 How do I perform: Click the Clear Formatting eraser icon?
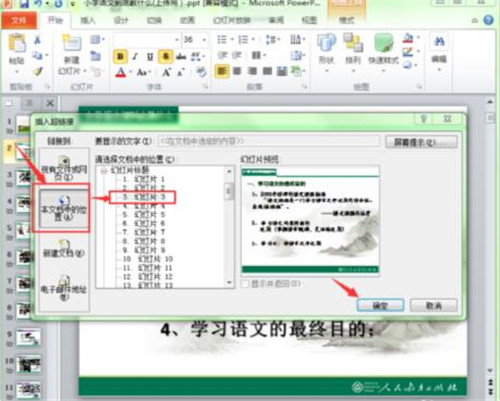pyautogui.click(x=201, y=72)
